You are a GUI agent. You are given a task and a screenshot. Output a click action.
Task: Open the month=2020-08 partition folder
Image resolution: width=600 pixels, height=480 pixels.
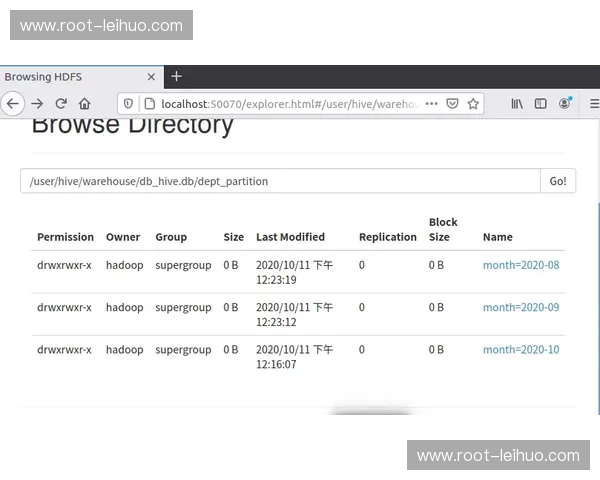coord(520,265)
